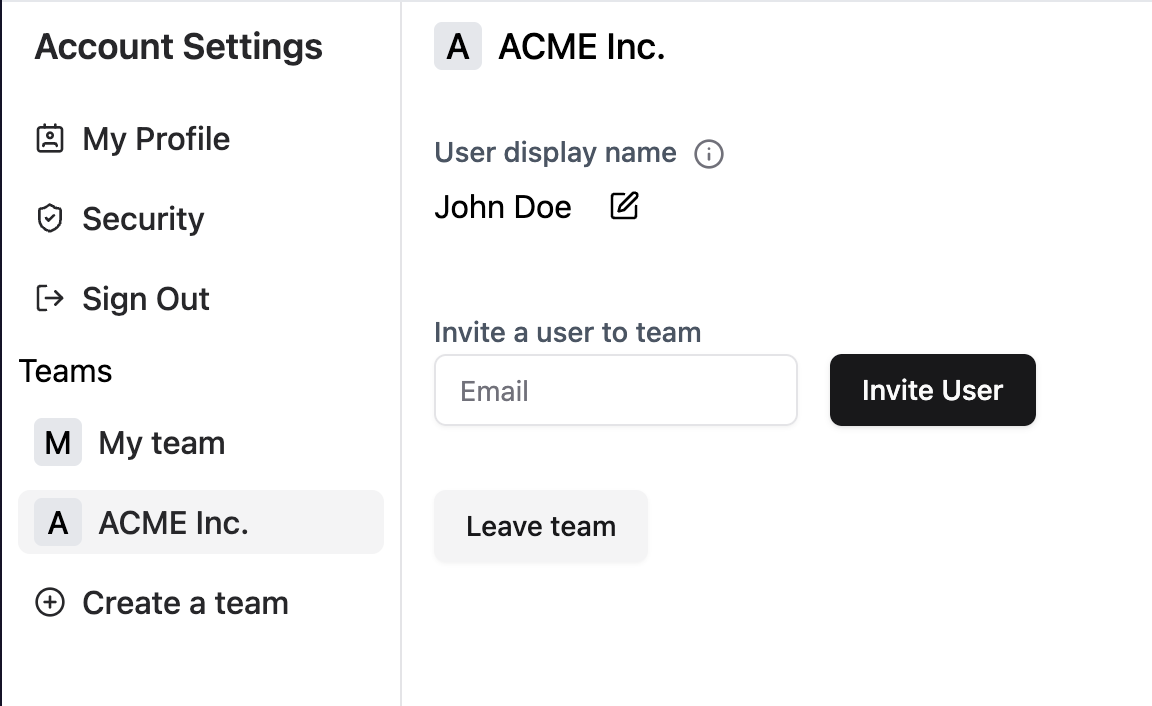The width and height of the screenshot is (1152, 706).
Task: Click the plus icon next to Create a team
Action: (x=49, y=603)
